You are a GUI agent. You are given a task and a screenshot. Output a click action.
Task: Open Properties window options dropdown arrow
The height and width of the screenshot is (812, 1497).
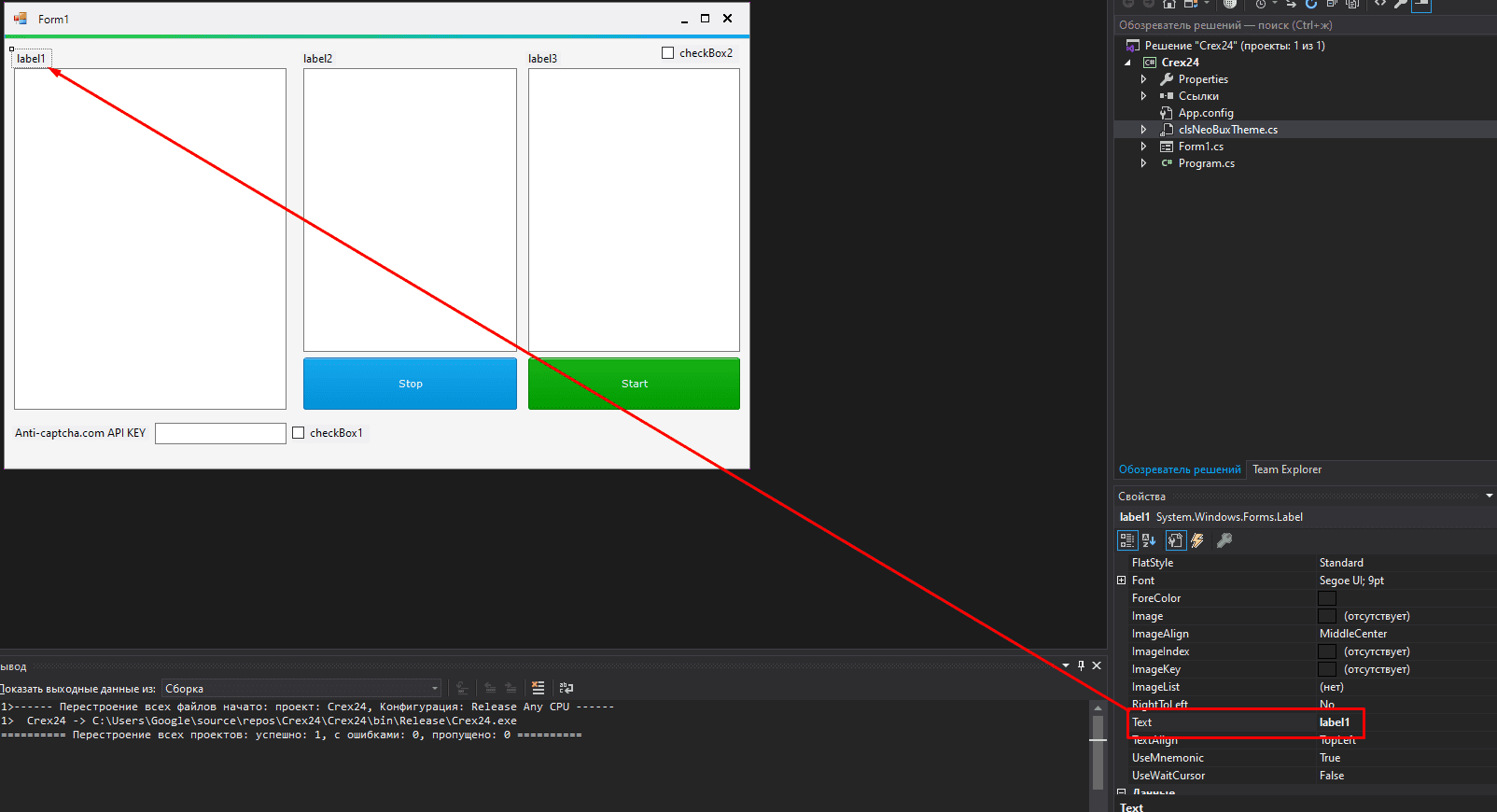(x=1490, y=496)
